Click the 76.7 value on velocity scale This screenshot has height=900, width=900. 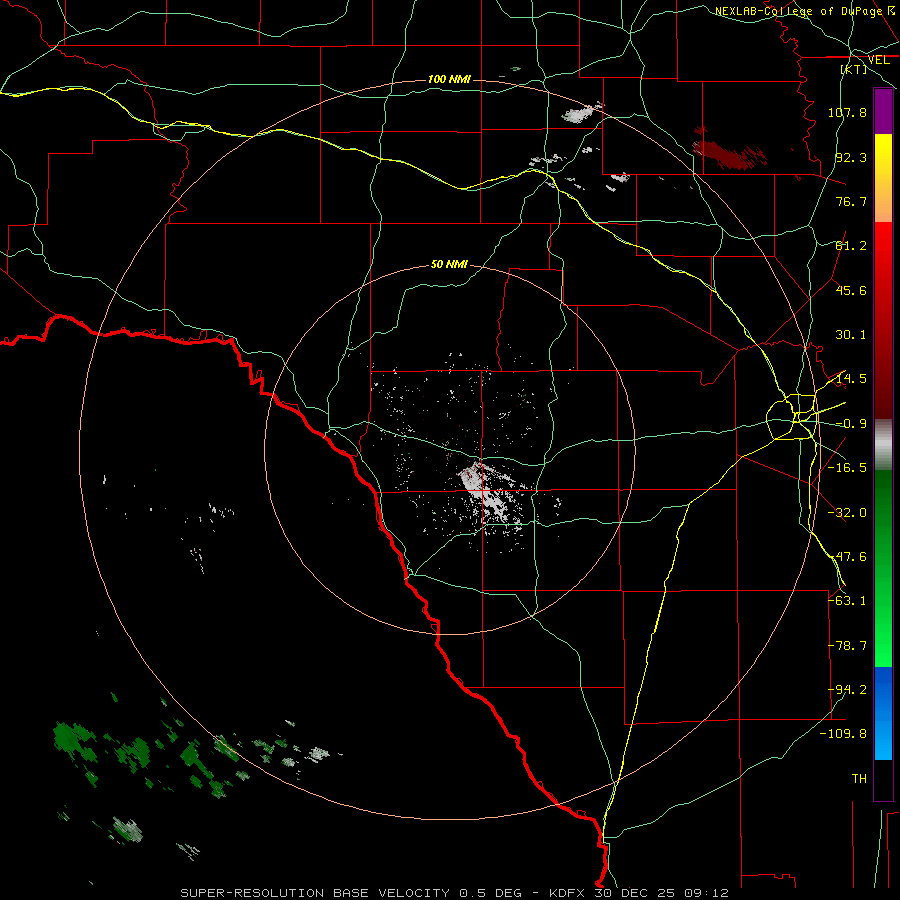click(851, 201)
